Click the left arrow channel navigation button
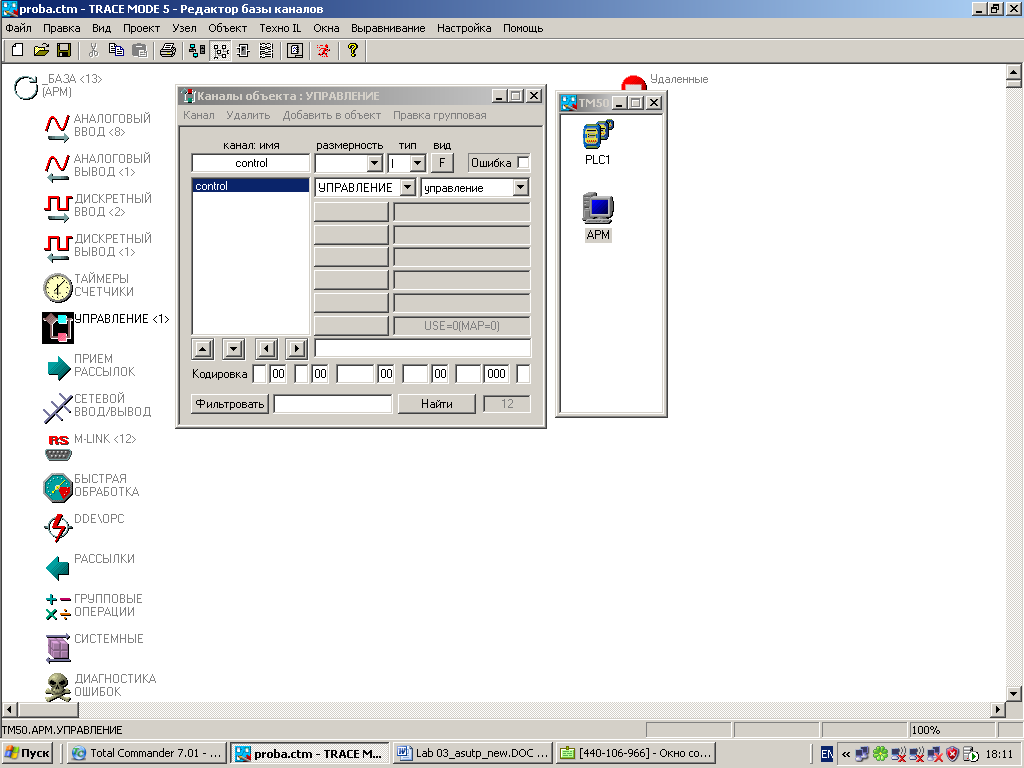1024x768 pixels. 266,349
